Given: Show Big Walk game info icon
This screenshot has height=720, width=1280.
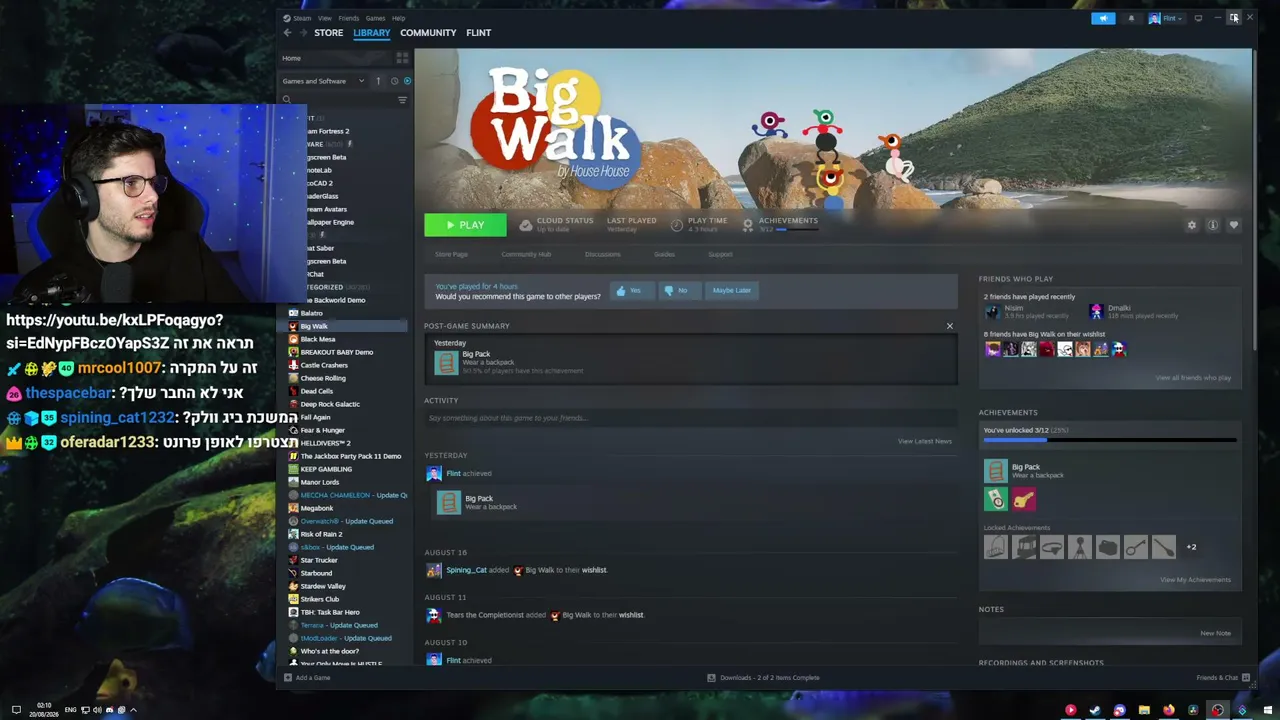Looking at the screenshot, I should 1213,225.
